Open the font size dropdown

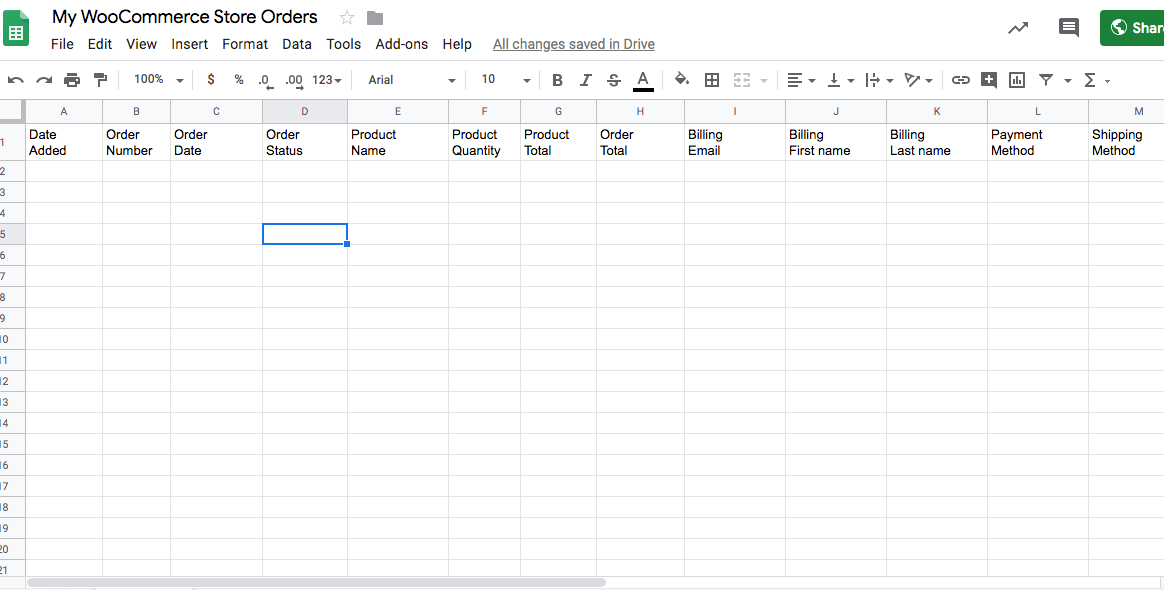pos(504,79)
